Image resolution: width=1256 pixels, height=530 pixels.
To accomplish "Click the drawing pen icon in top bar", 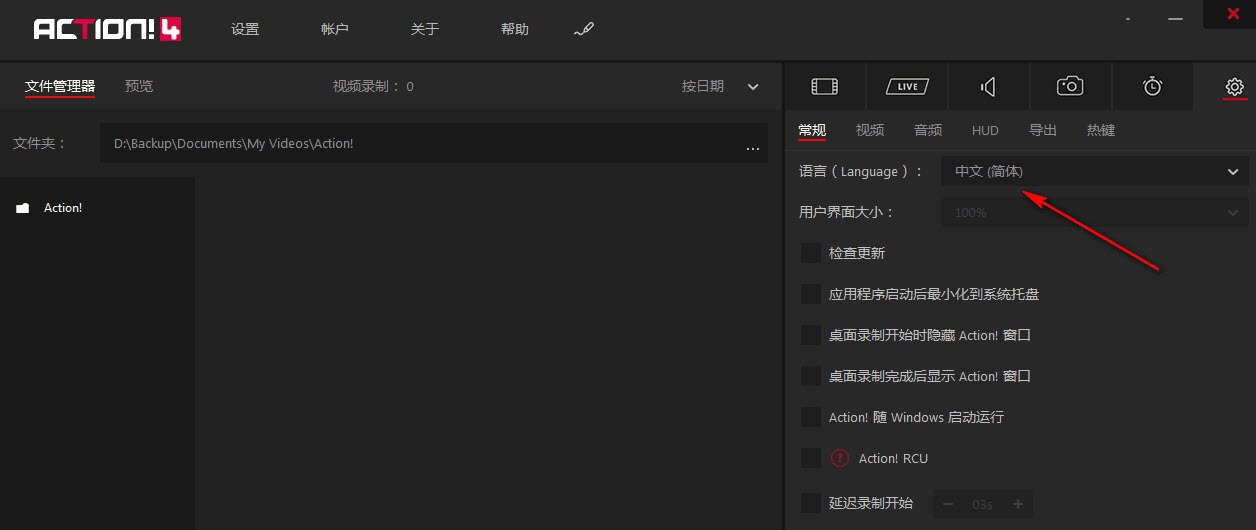I will click(x=584, y=30).
